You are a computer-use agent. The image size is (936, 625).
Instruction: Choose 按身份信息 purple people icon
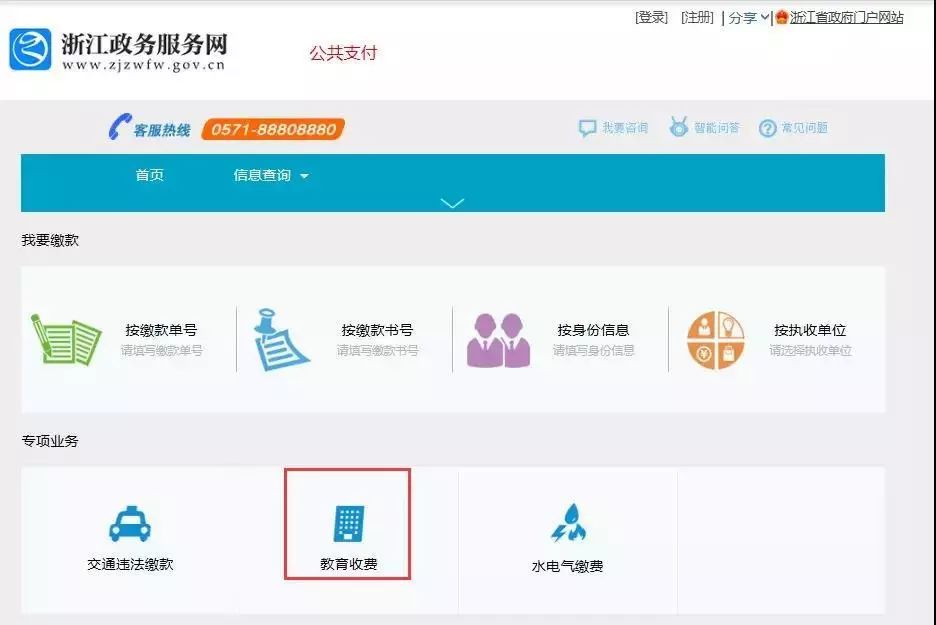click(497, 340)
